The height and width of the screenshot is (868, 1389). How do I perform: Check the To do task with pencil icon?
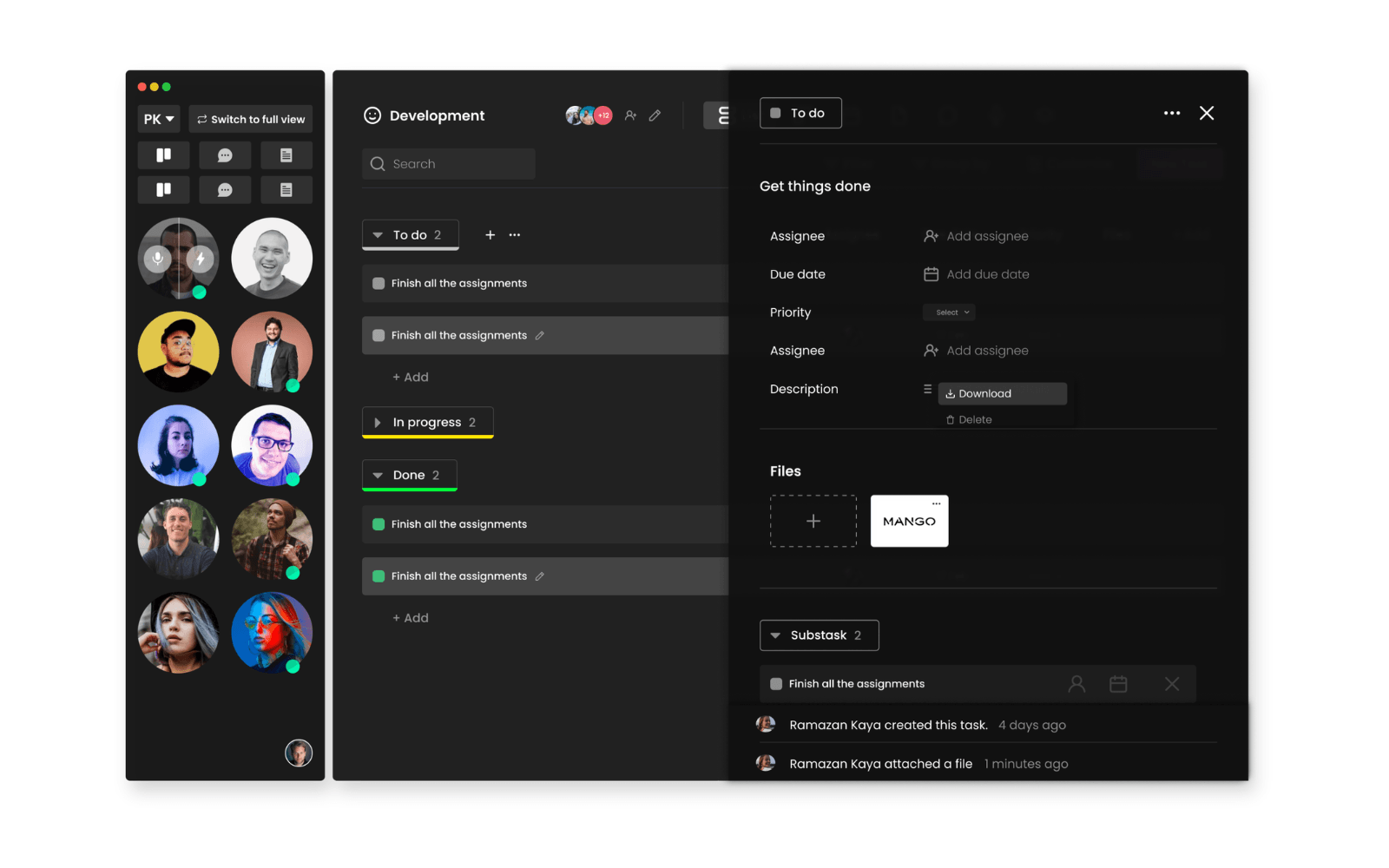point(379,335)
